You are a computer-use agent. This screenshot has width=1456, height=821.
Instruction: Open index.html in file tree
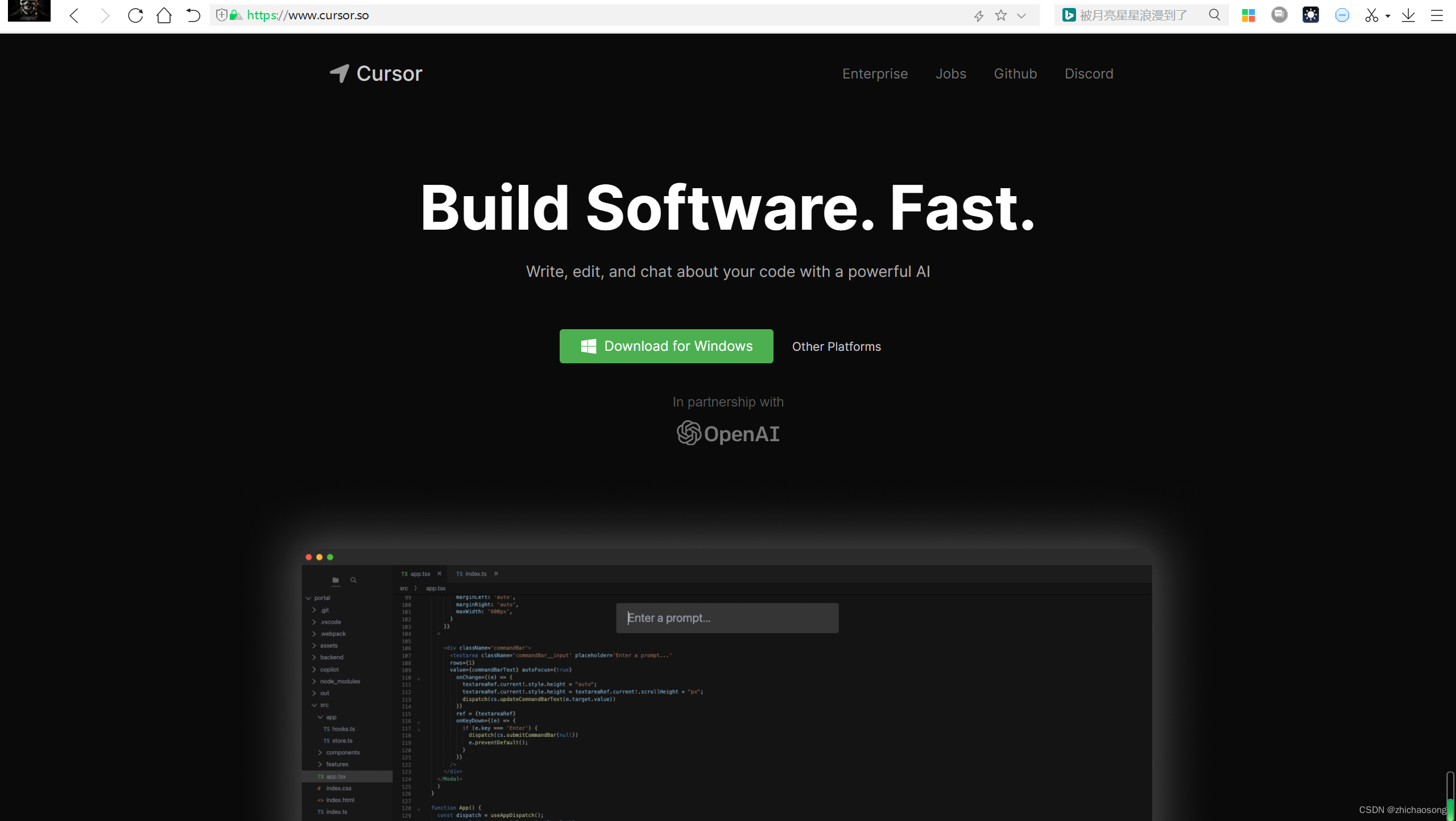coord(336,801)
